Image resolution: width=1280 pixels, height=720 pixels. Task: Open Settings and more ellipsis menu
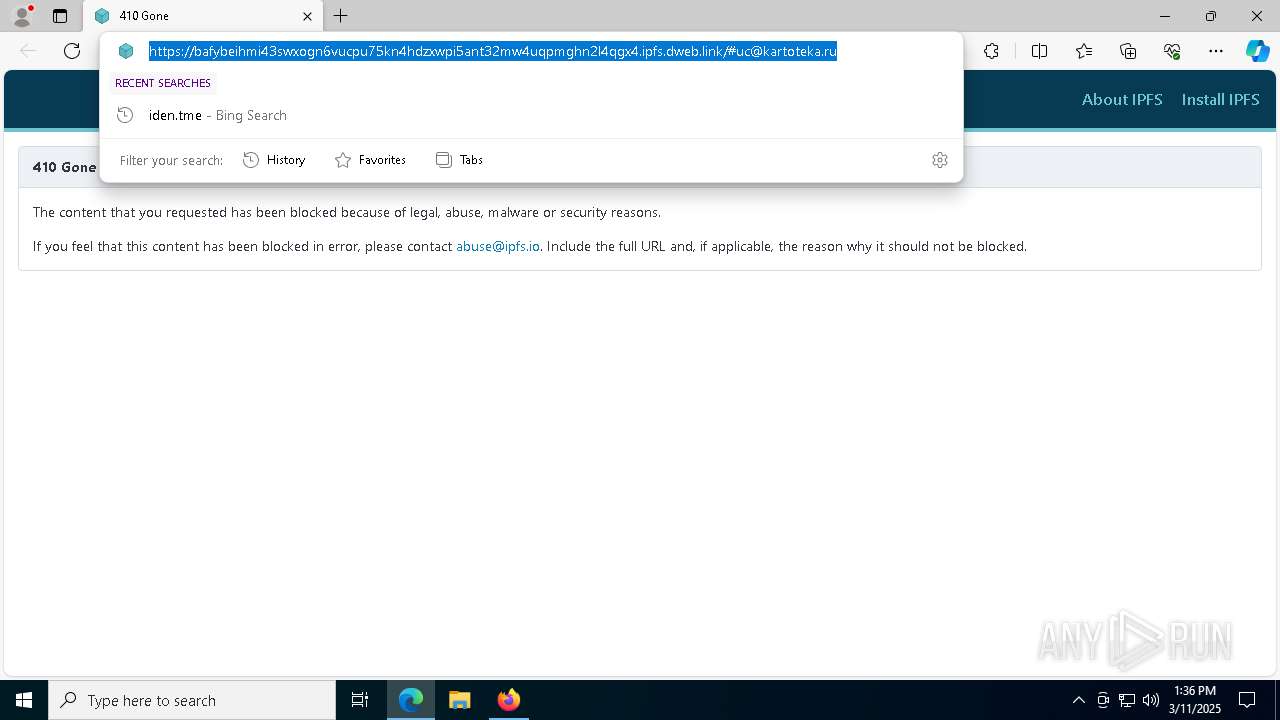(x=1216, y=51)
